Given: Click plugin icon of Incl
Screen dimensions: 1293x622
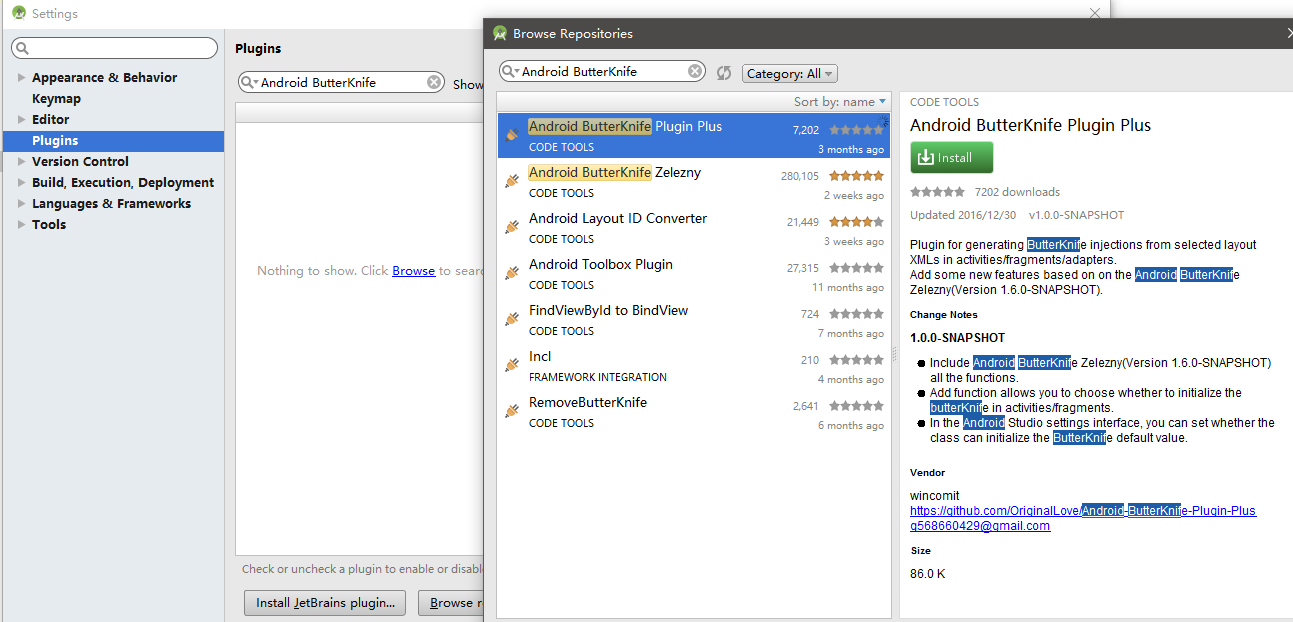Looking at the screenshot, I should click(x=512, y=365).
